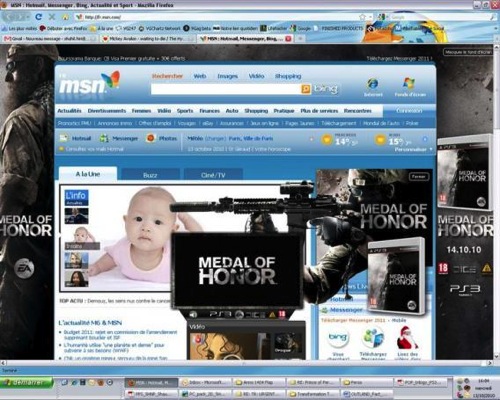Open the OUTLAND_Fact taskbar document
This screenshot has height=400, width=500.
coord(368,394)
